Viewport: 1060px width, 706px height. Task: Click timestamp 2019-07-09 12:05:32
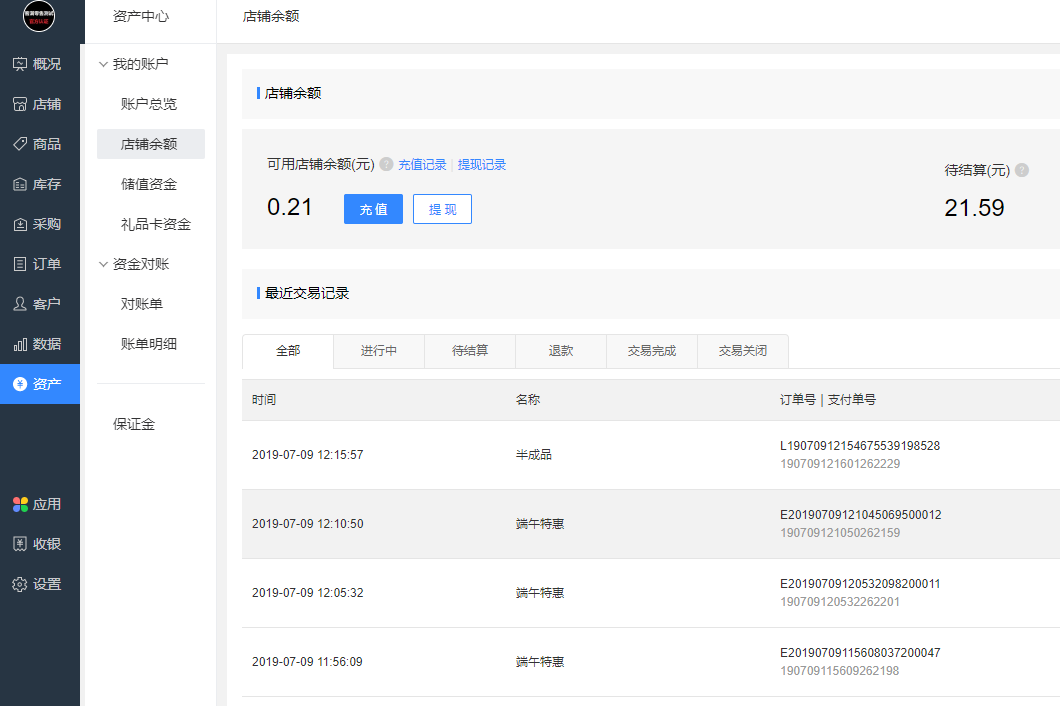pyautogui.click(x=308, y=593)
